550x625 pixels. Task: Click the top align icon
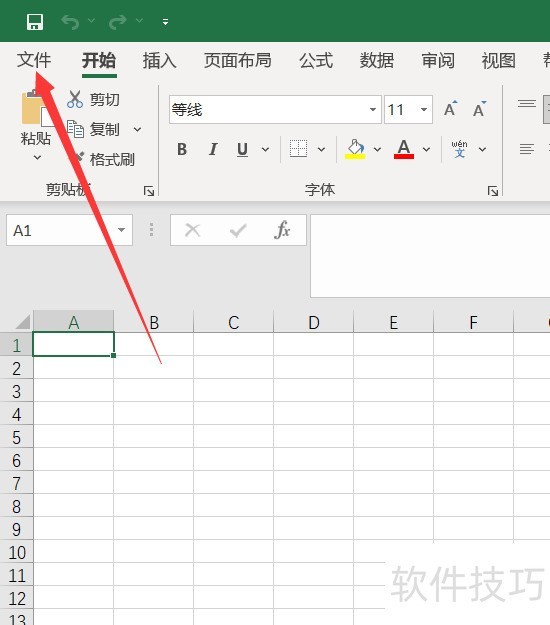tap(527, 104)
